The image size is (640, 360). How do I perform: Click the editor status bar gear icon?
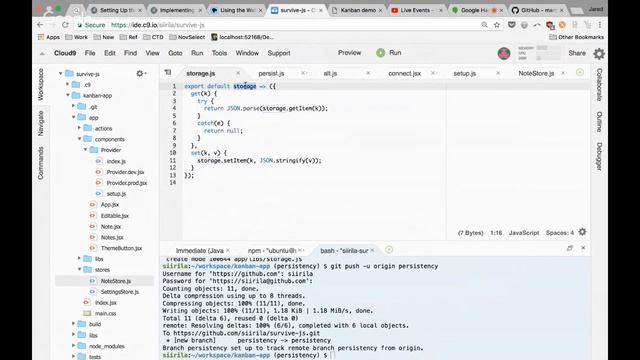[582, 232]
